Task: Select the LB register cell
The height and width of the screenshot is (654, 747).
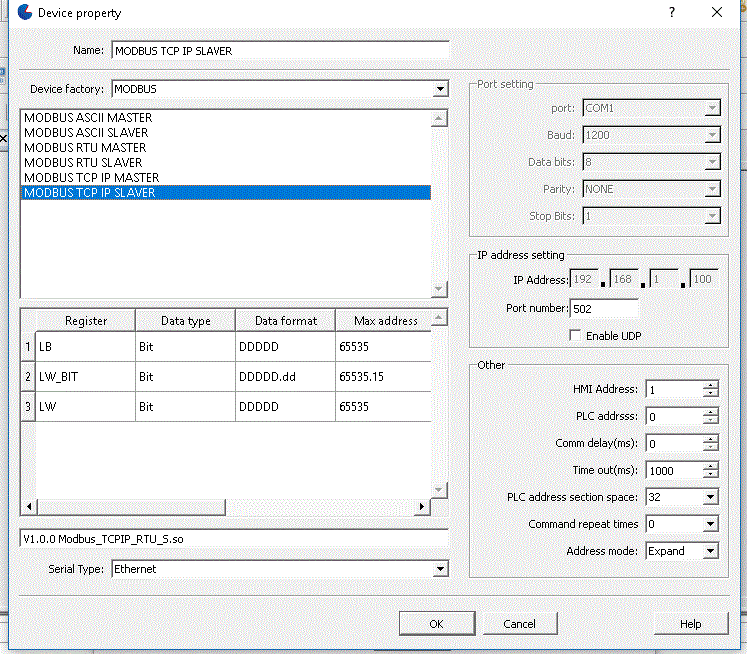Action: tap(86, 346)
